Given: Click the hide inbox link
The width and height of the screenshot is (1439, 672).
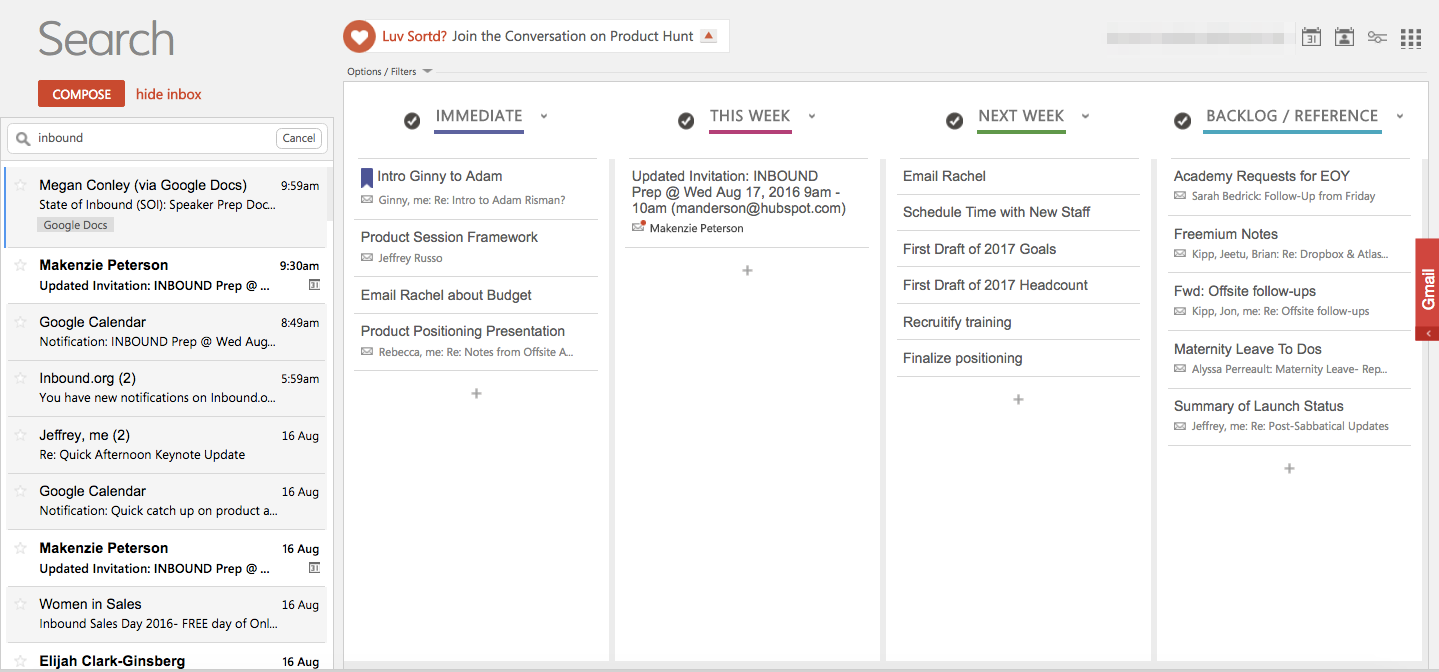Looking at the screenshot, I should point(169,94).
